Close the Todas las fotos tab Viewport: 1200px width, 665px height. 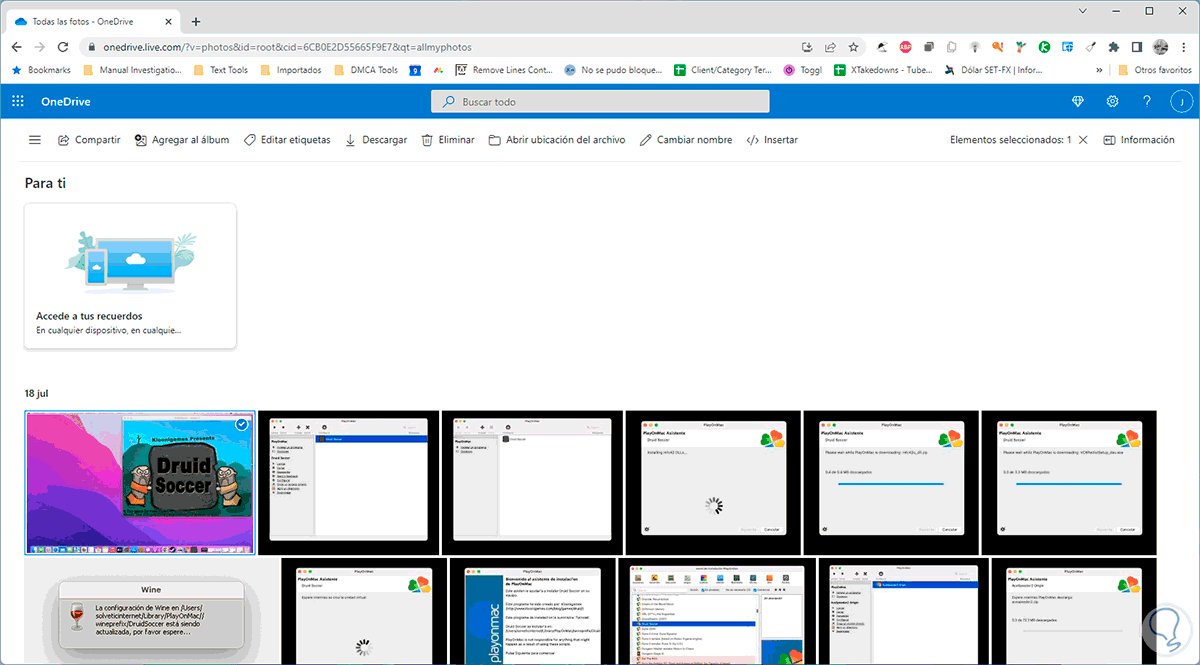(x=166, y=21)
